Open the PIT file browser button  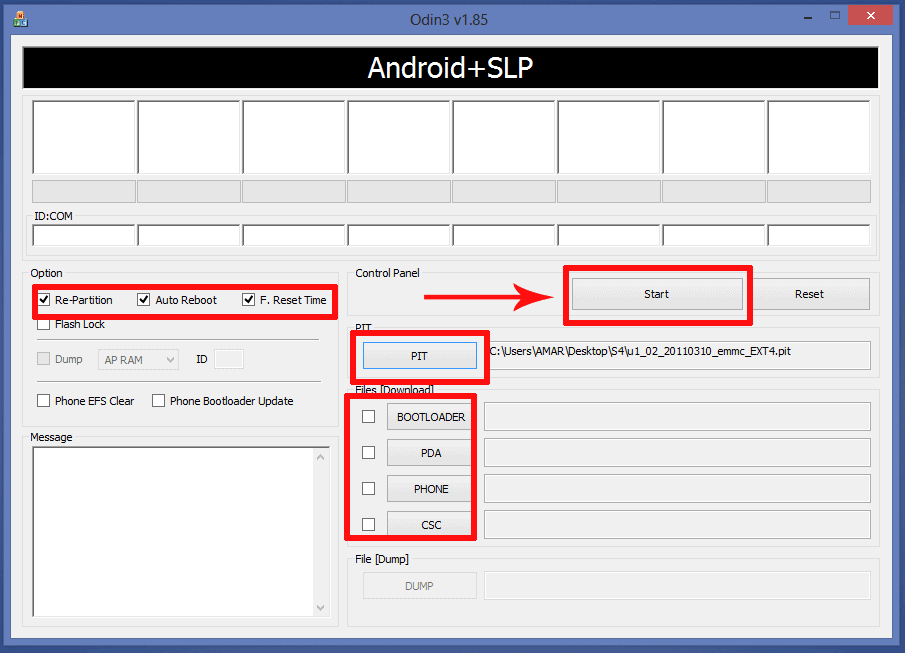(x=420, y=356)
